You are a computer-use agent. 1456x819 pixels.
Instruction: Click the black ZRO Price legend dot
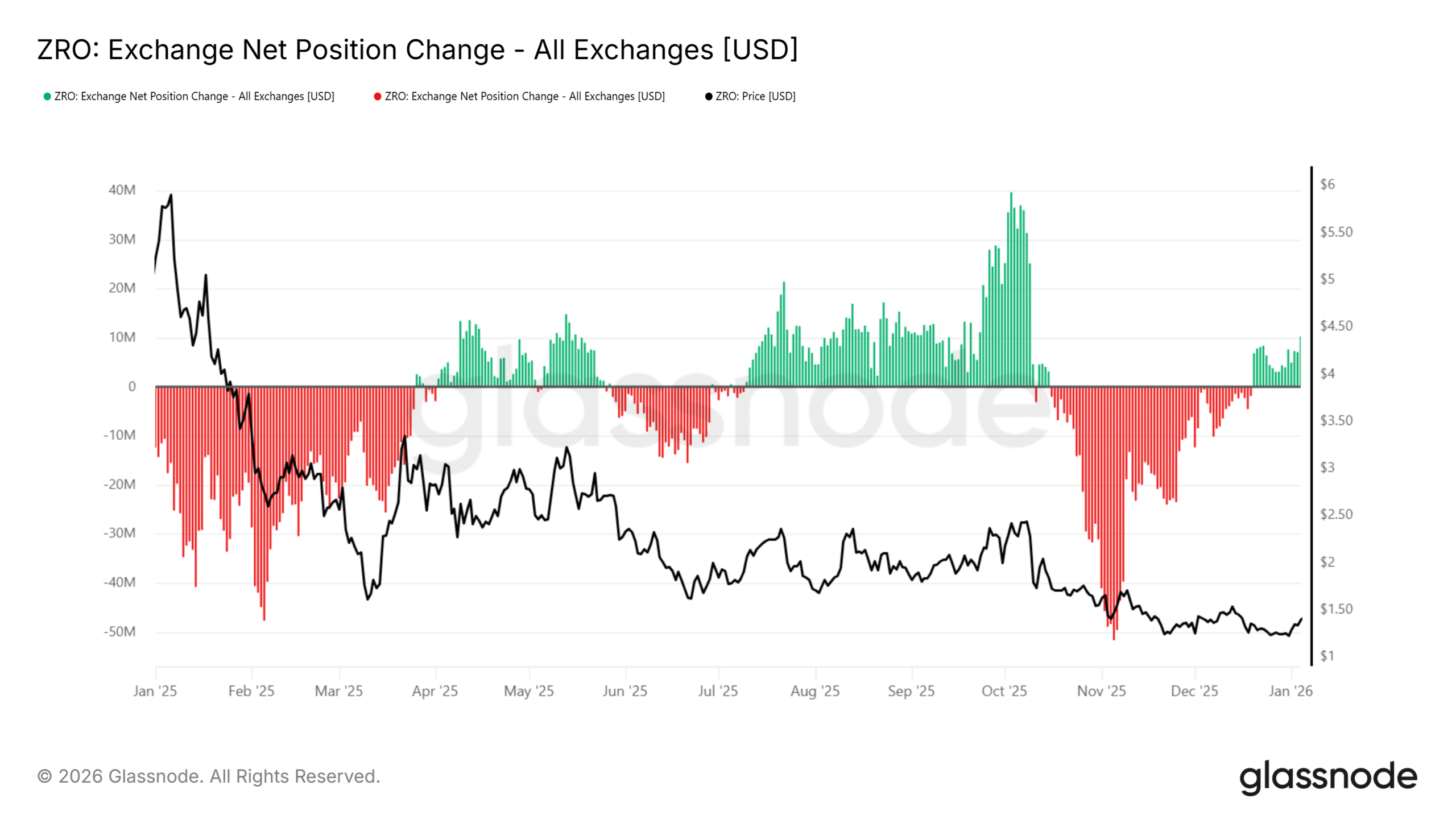tap(709, 97)
